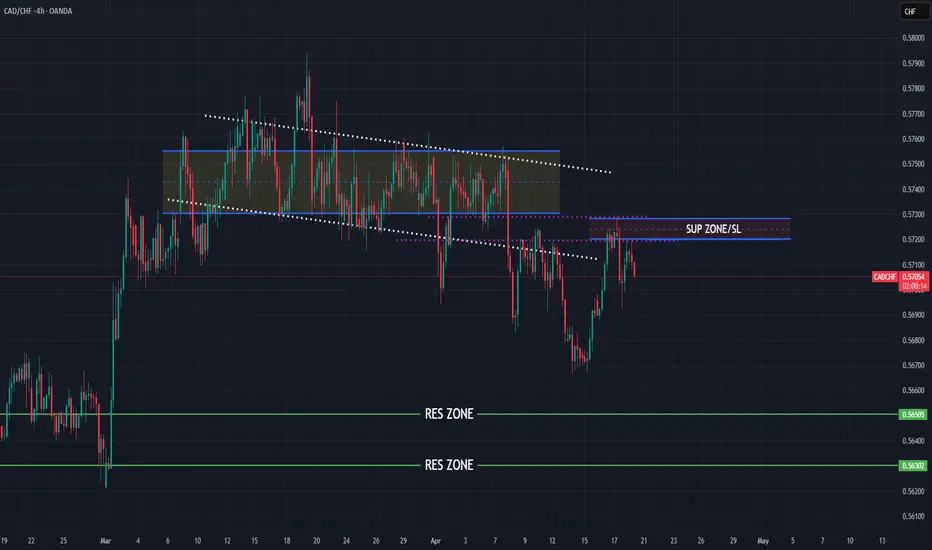The image size is (932, 550).
Task: Click the 0.57700 price axis label
Action: [x=913, y=114]
